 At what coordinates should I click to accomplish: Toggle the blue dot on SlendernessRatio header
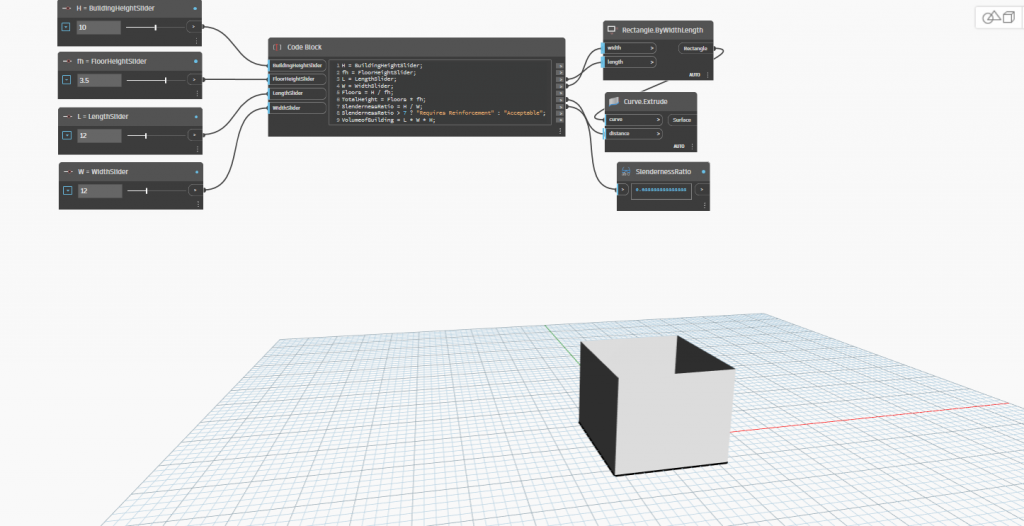click(x=703, y=172)
